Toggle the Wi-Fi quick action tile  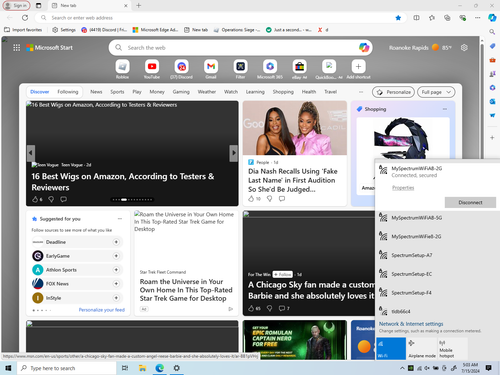pyautogui.click(x=391, y=348)
